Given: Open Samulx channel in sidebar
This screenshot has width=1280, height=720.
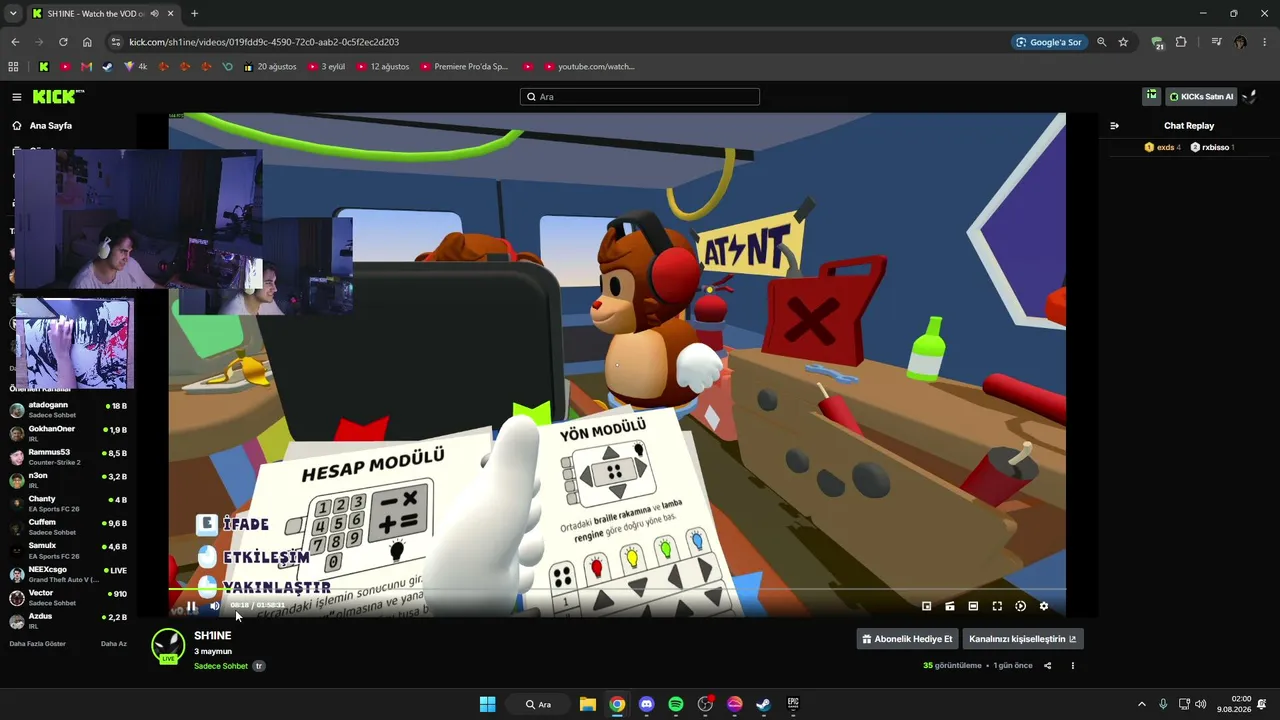Looking at the screenshot, I should pyautogui.click(x=68, y=551).
